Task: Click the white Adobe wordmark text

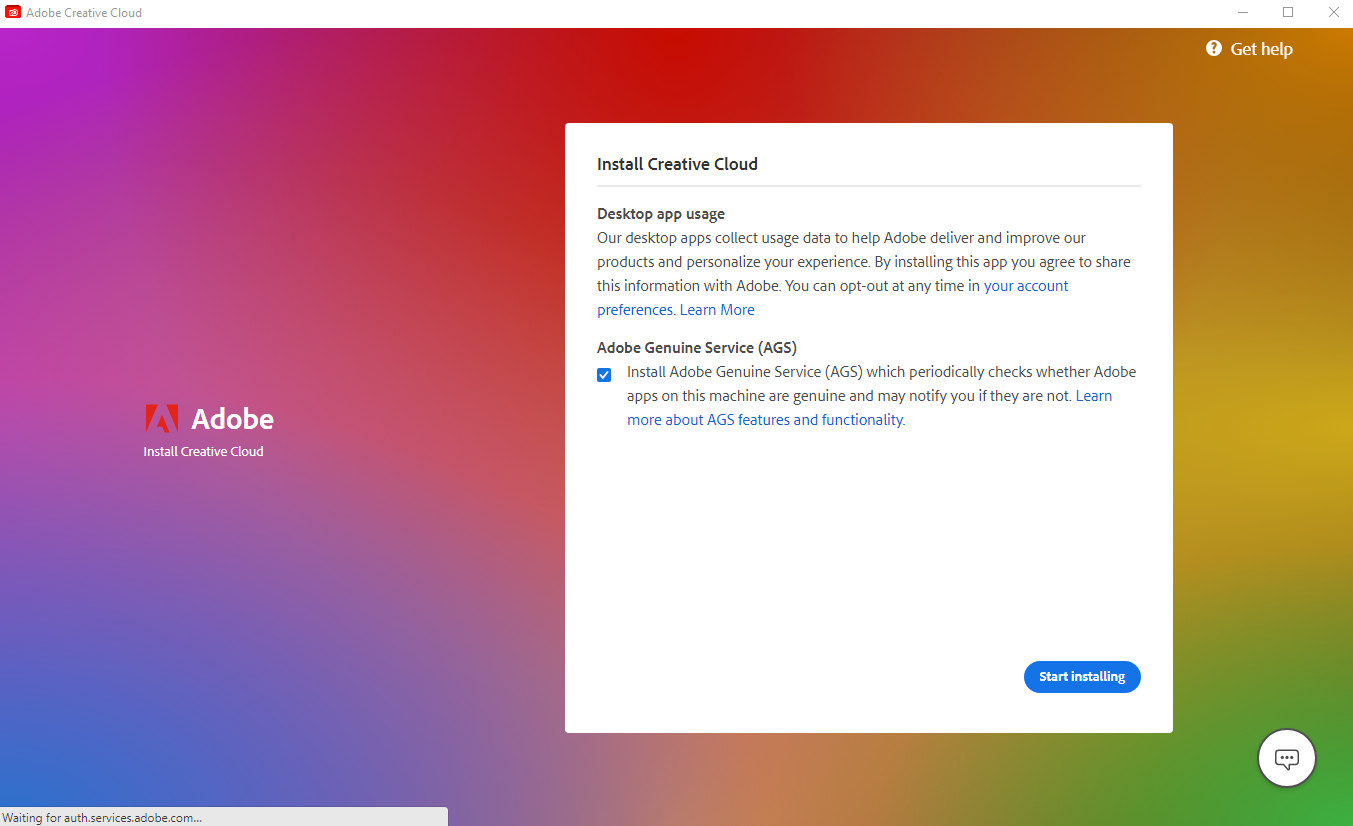Action: (x=232, y=418)
